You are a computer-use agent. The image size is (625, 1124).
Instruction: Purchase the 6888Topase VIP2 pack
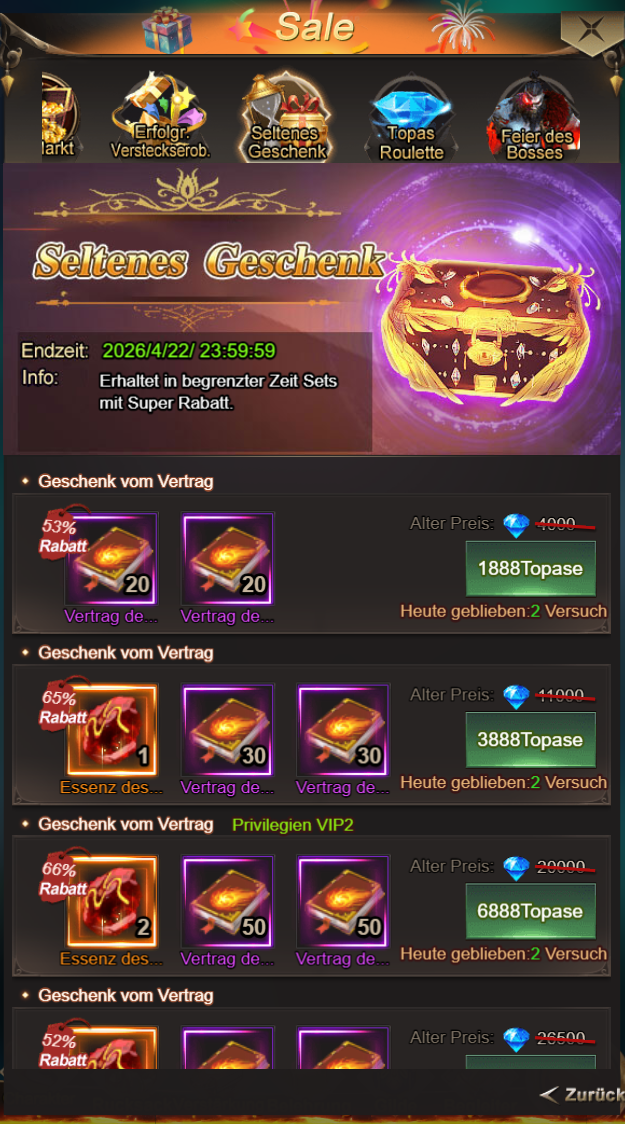530,911
